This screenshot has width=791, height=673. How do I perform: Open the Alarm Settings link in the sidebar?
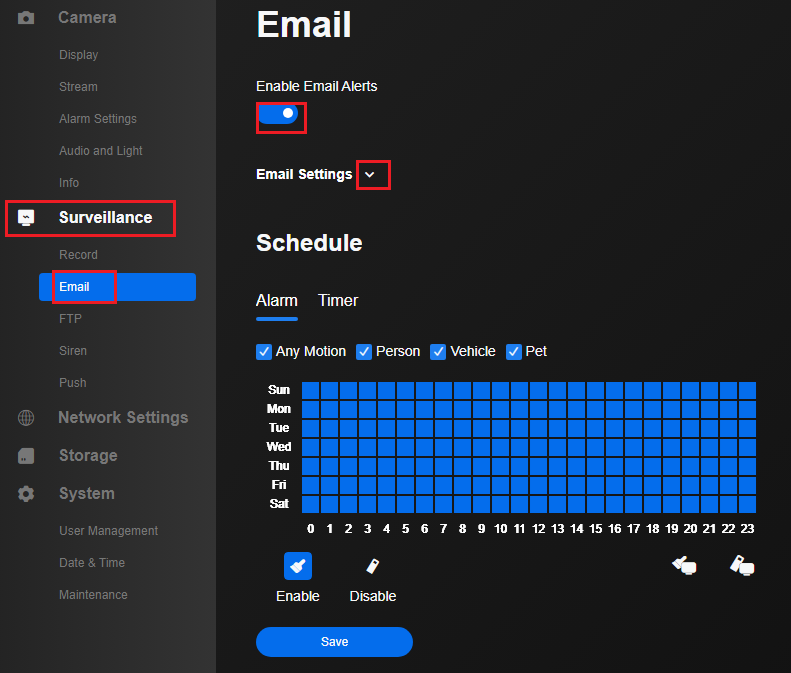point(98,119)
